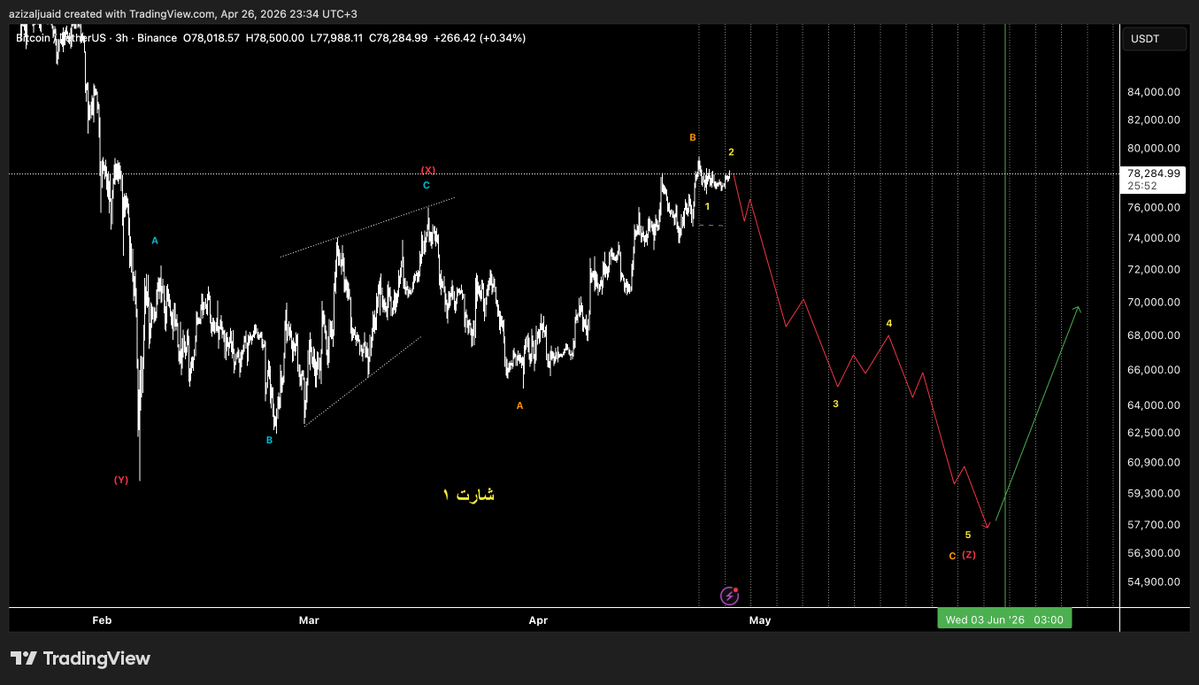Select the orange A wave label

520,406
